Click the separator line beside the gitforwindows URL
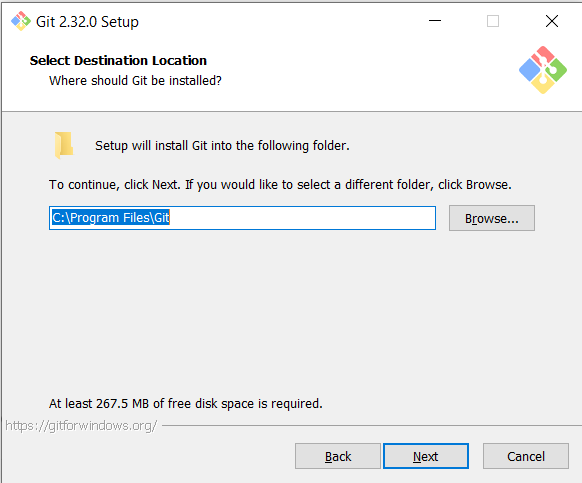582x483 pixels. pos(372,425)
